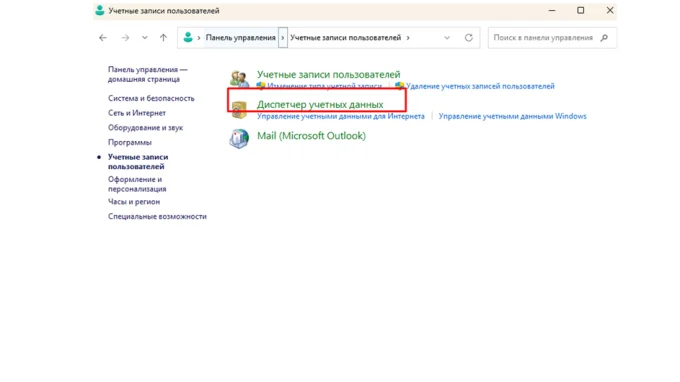Image resolution: width=680 pixels, height=382 pixels.
Task: Open 'Диспетчер учетных данных'
Action: [x=320, y=104]
